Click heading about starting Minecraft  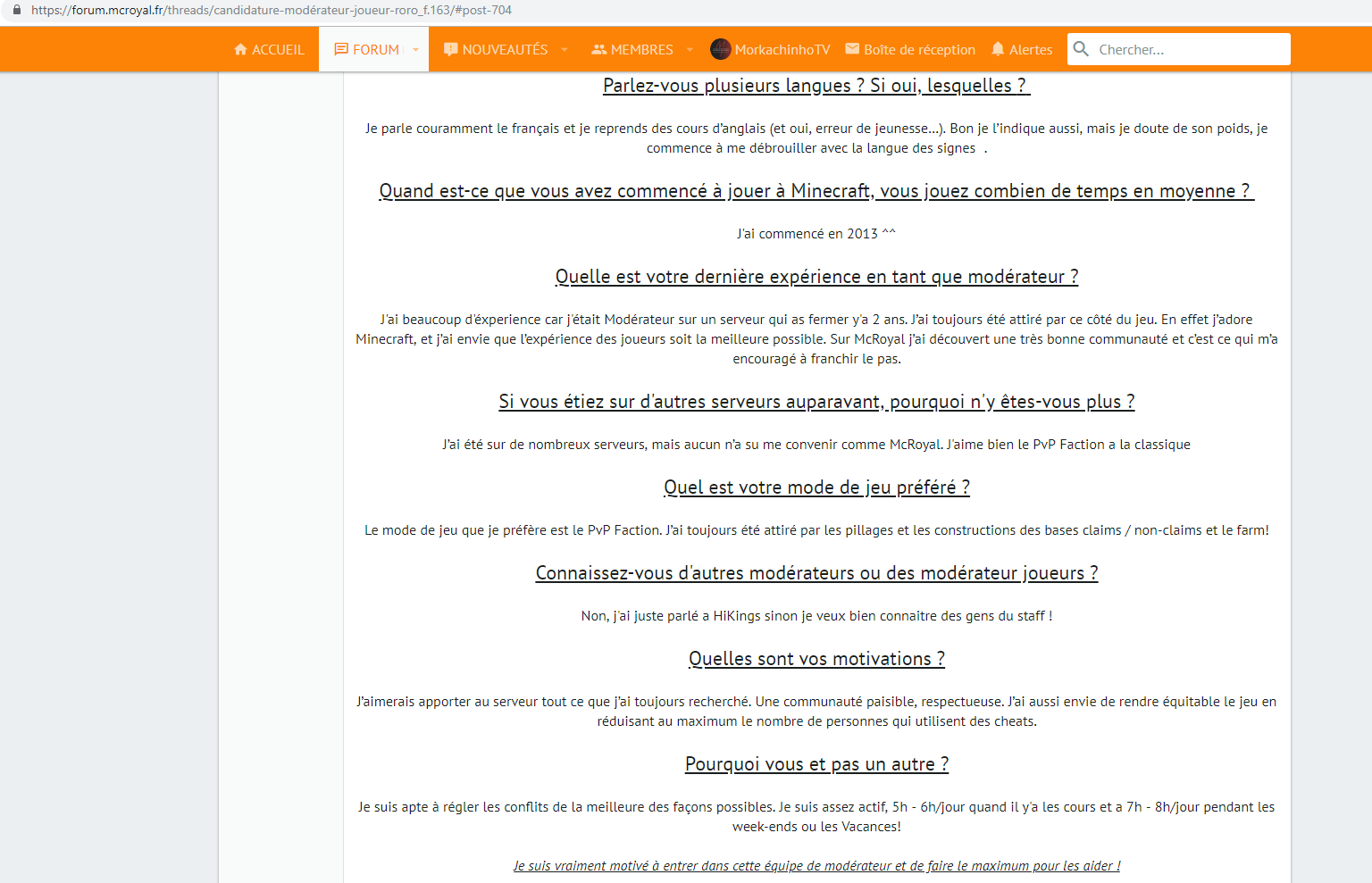point(816,191)
